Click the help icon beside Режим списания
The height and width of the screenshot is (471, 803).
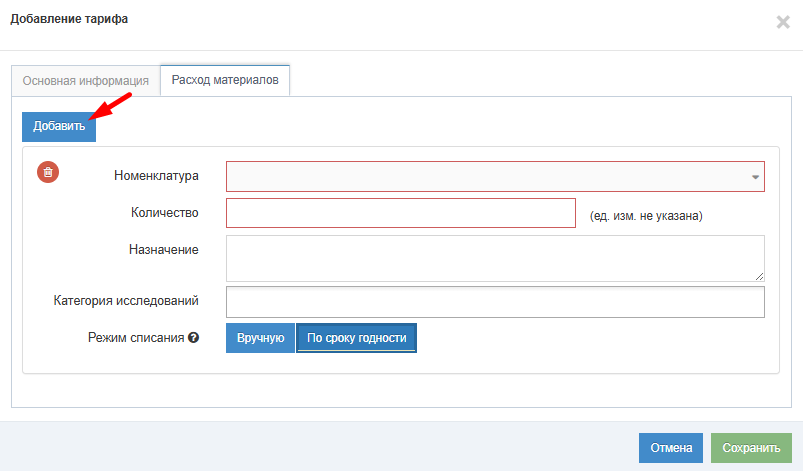tap(194, 338)
